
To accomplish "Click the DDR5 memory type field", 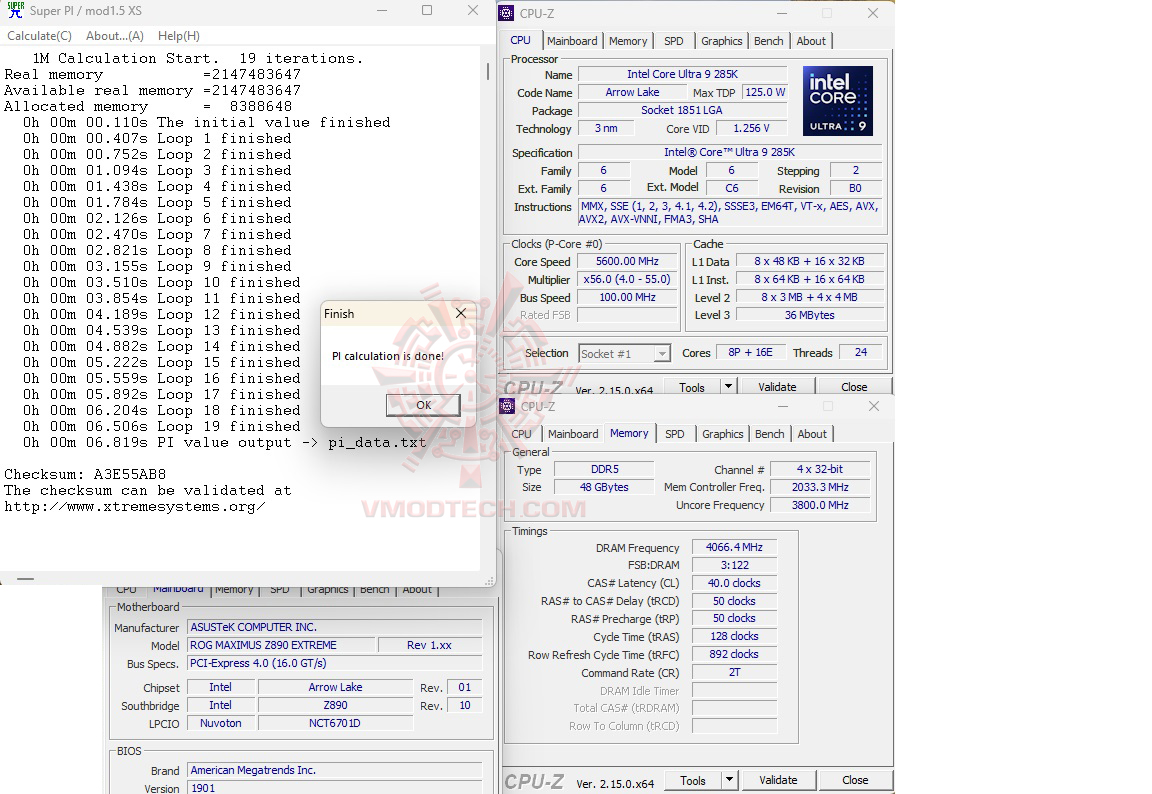I will pyautogui.click(x=604, y=469).
